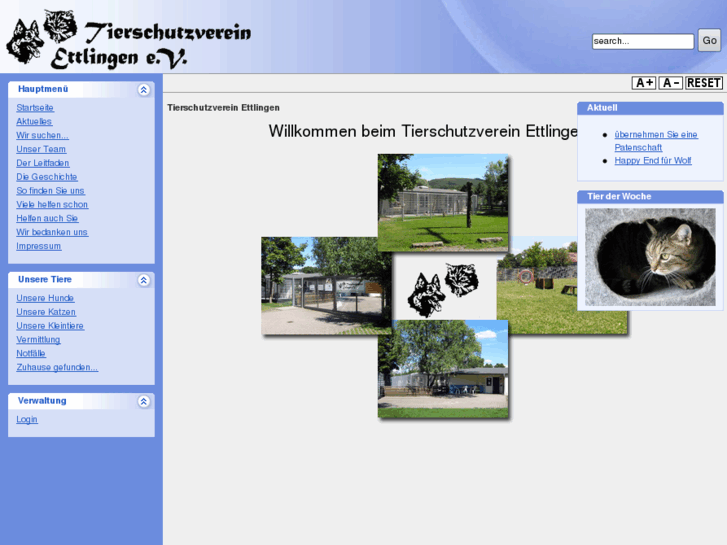Go to Wir suchen... page
The height and width of the screenshot is (545, 727).
42,135
